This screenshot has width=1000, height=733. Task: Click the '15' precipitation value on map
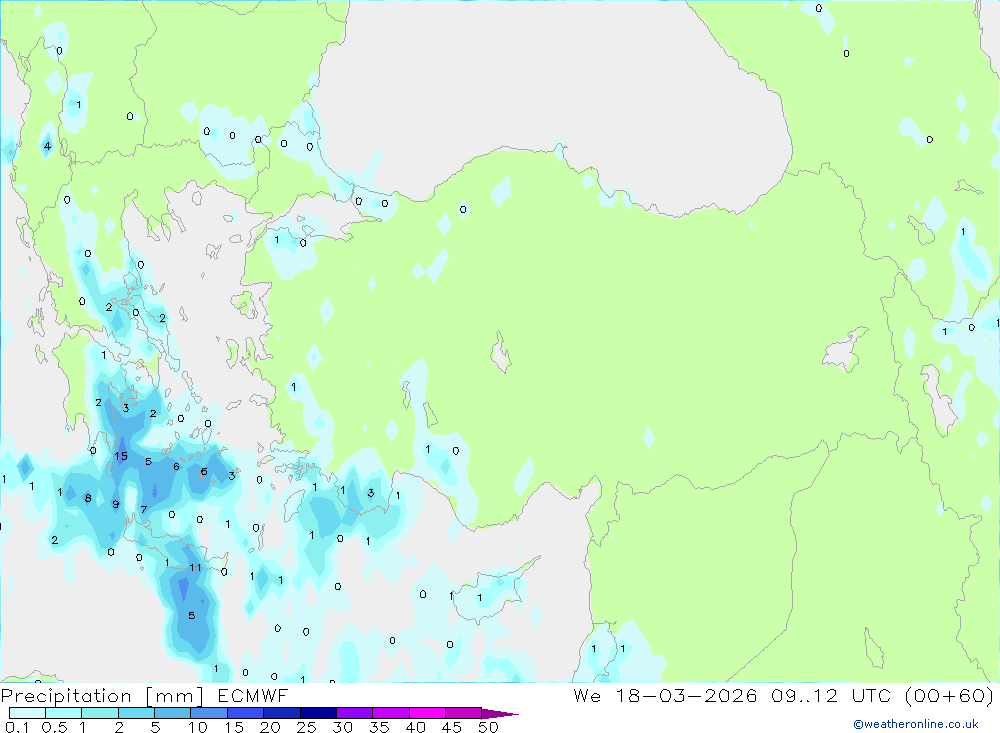[x=121, y=456]
